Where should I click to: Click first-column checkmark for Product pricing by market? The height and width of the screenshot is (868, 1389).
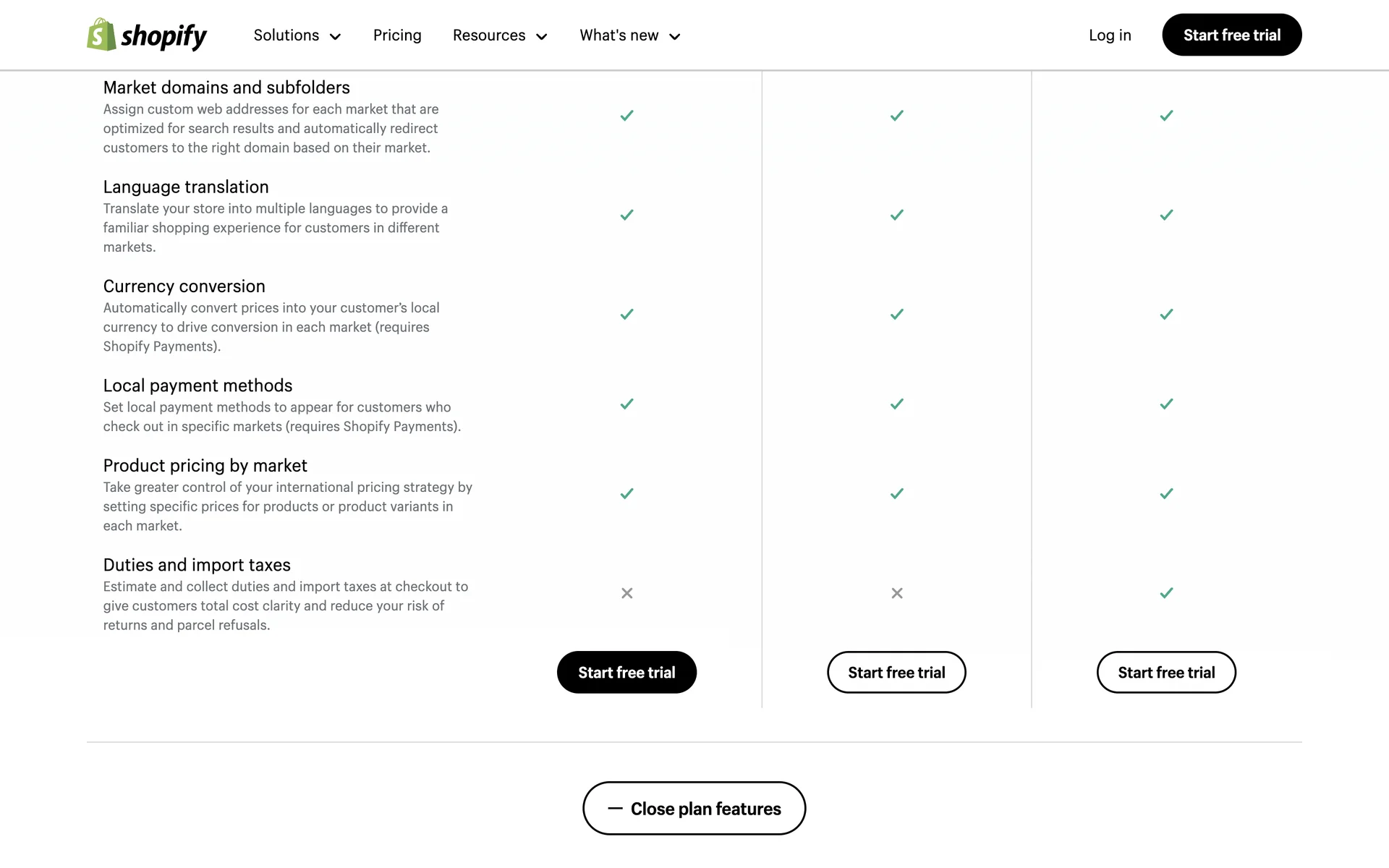[626, 494]
